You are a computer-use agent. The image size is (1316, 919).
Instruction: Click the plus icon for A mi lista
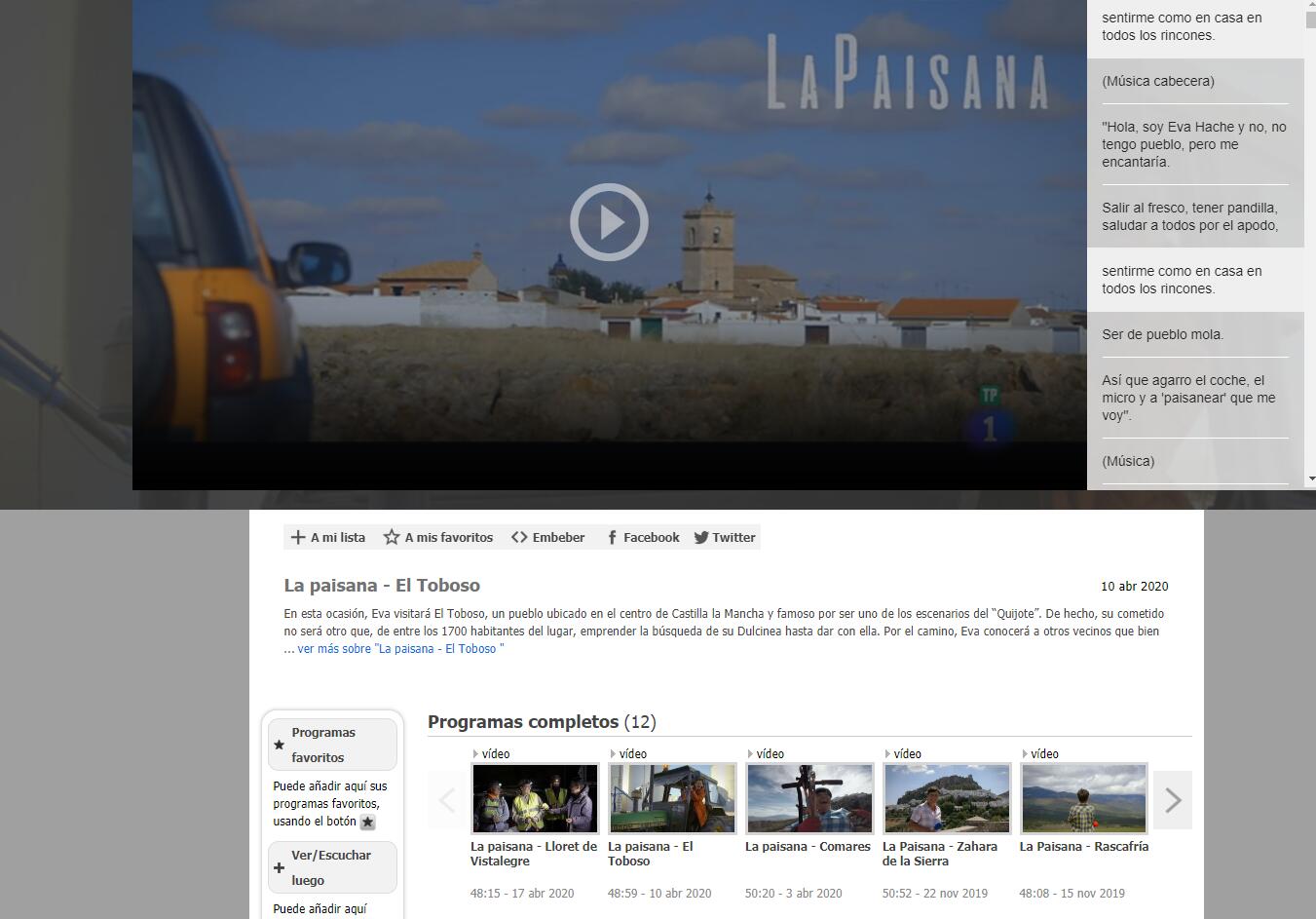click(298, 537)
